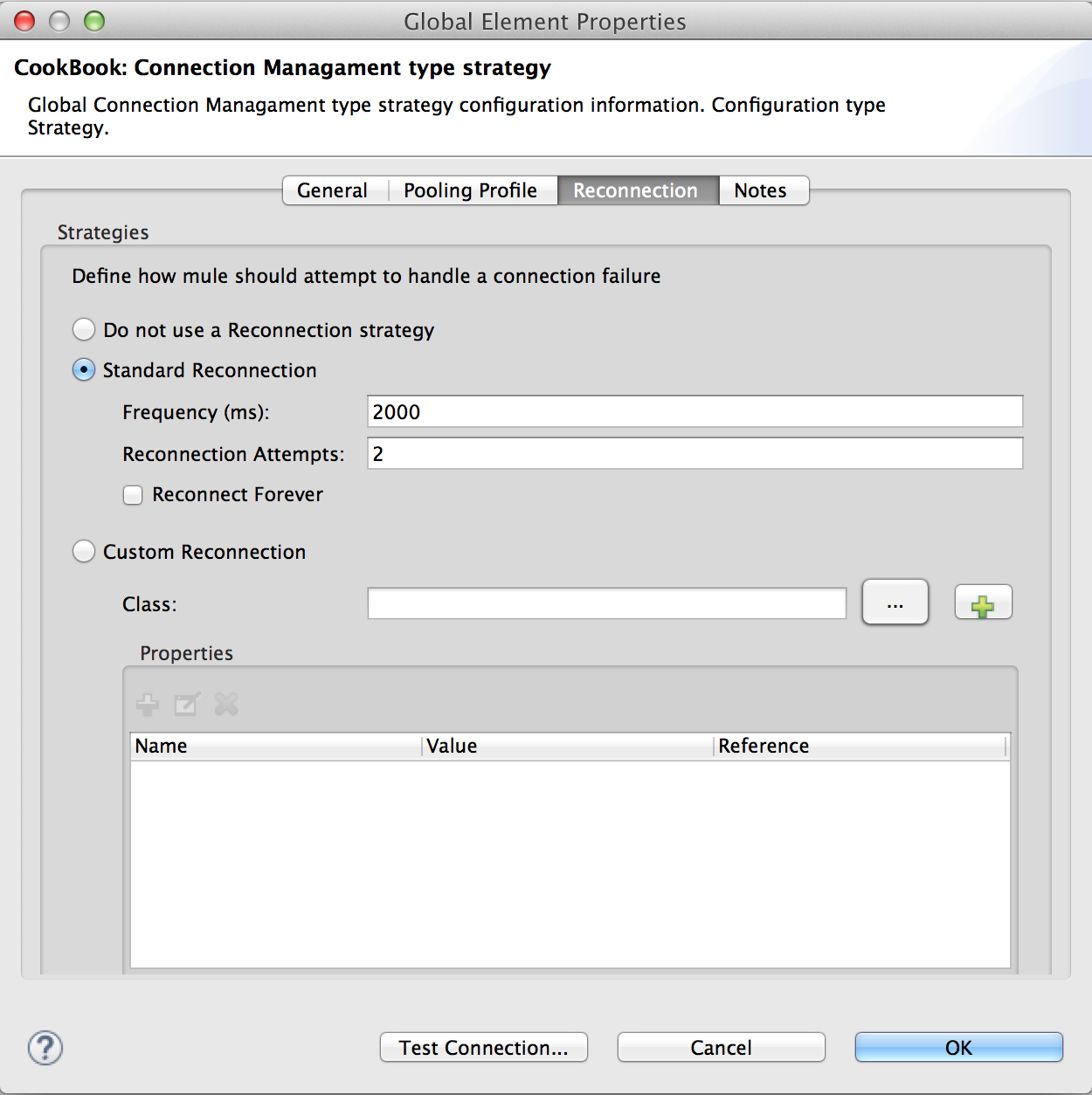Click the edit property icon
This screenshot has height=1095, width=1092.
coord(186,704)
